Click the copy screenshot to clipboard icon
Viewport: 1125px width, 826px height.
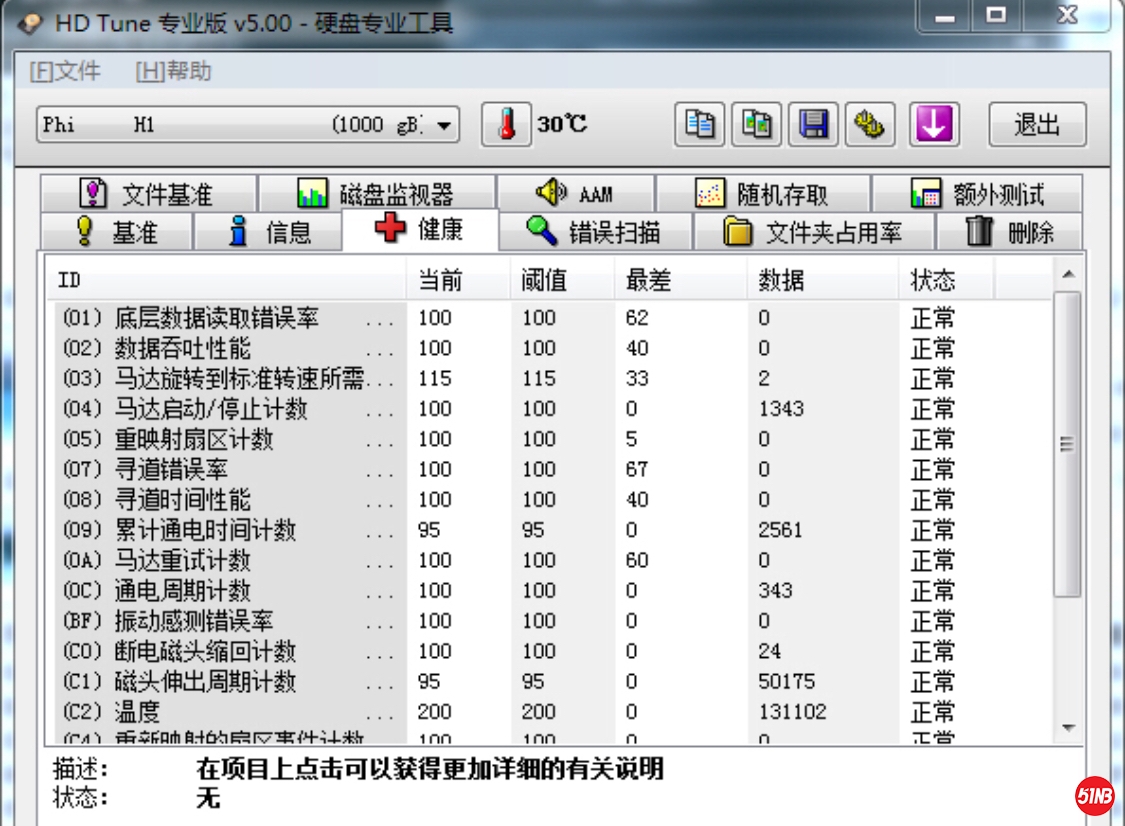pos(757,125)
